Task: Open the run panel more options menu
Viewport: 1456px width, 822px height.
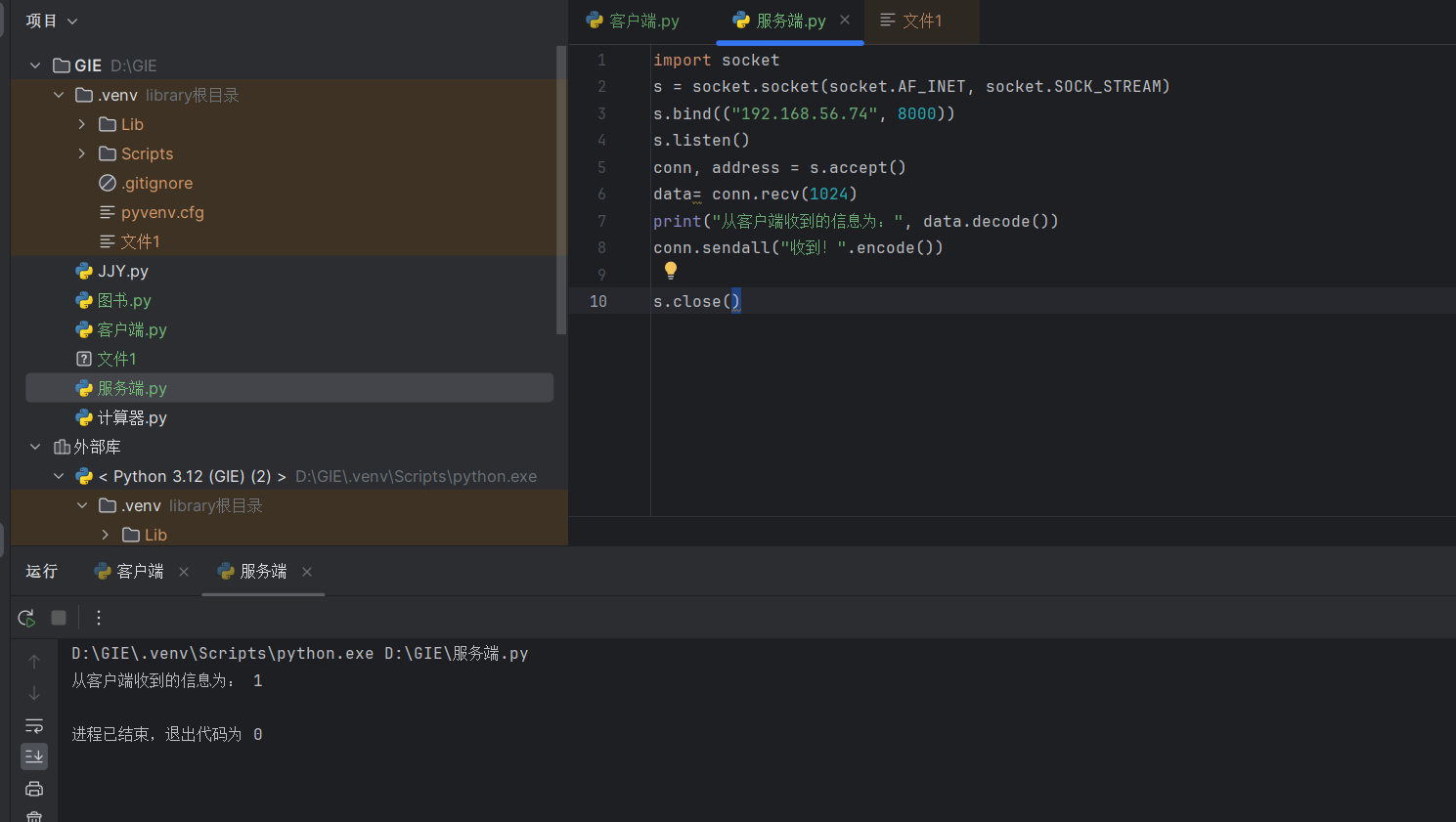Action: (99, 618)
